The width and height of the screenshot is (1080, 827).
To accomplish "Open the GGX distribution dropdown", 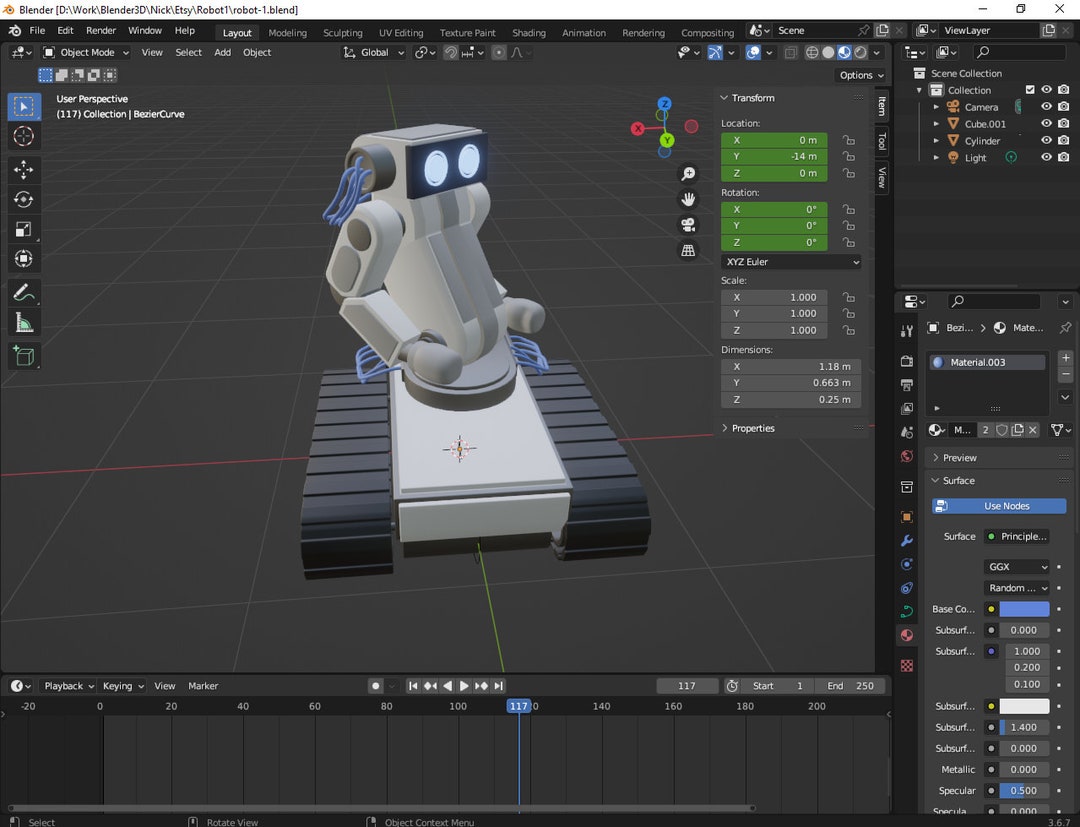I will tap(1017, 567).
